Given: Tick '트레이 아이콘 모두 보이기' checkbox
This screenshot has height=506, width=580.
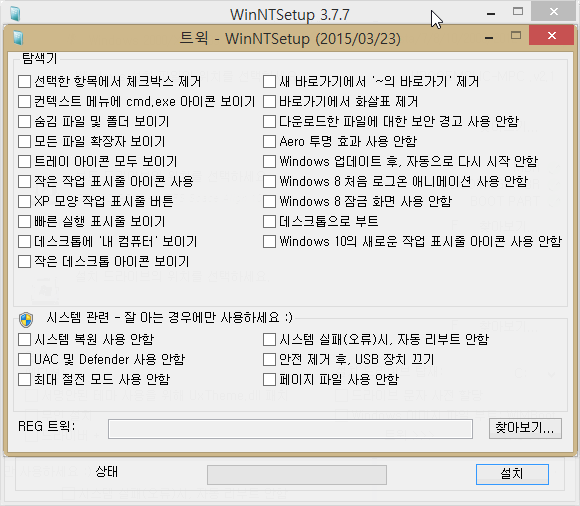Looking at the screenshot, I should tap(24, 161).
